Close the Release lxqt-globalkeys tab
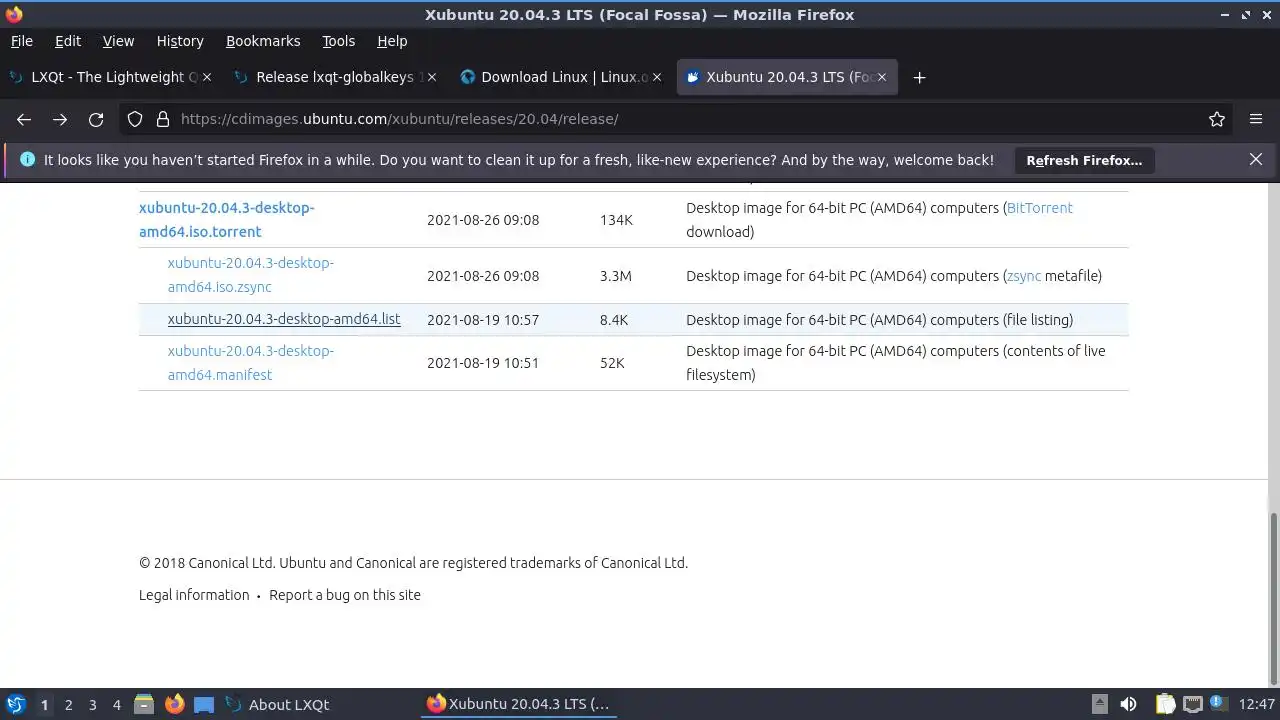The height and width of the screenshot is (720, 1280). click(432, 77)
